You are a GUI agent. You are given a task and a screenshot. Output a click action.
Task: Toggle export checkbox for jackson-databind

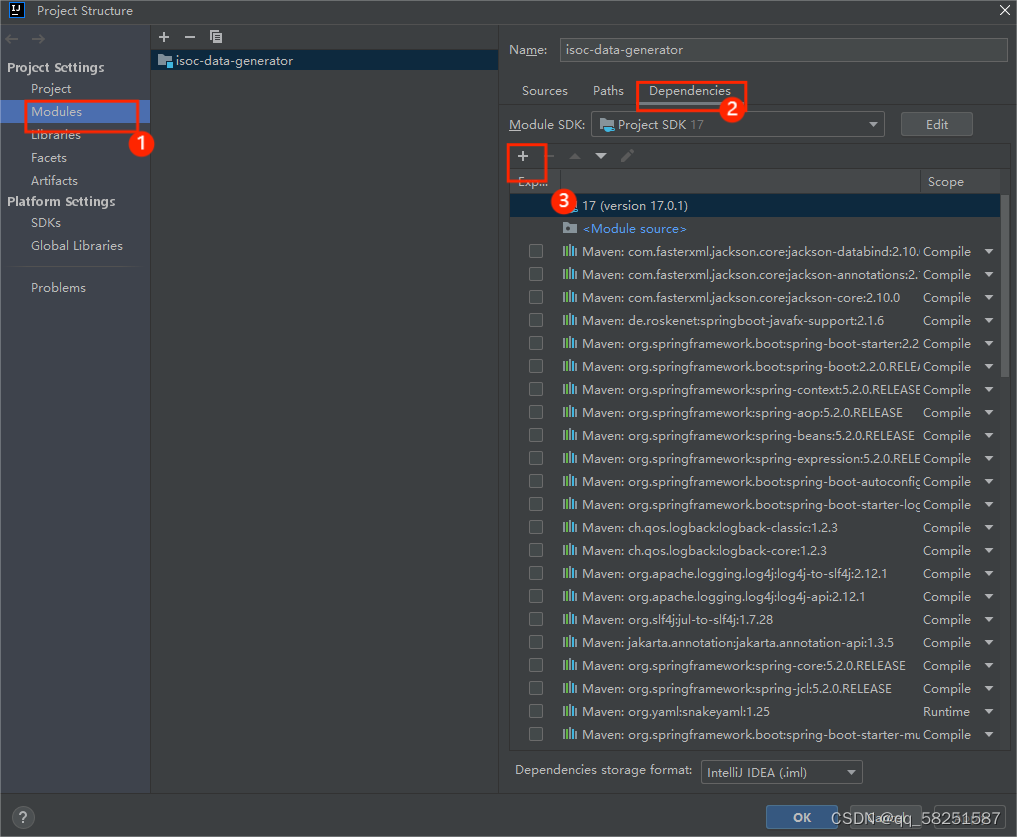(536, 251)
